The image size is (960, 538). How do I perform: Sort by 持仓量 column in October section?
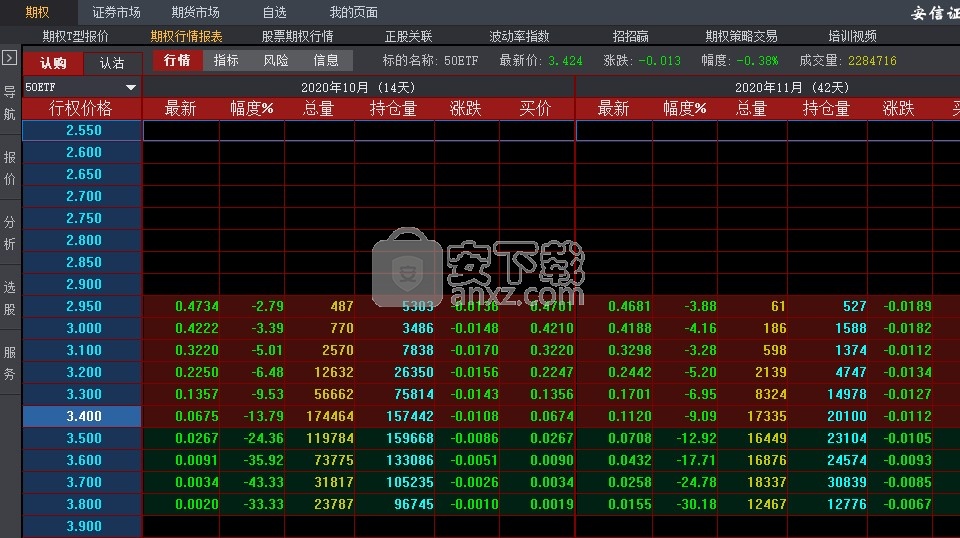(x=393, y=108)
